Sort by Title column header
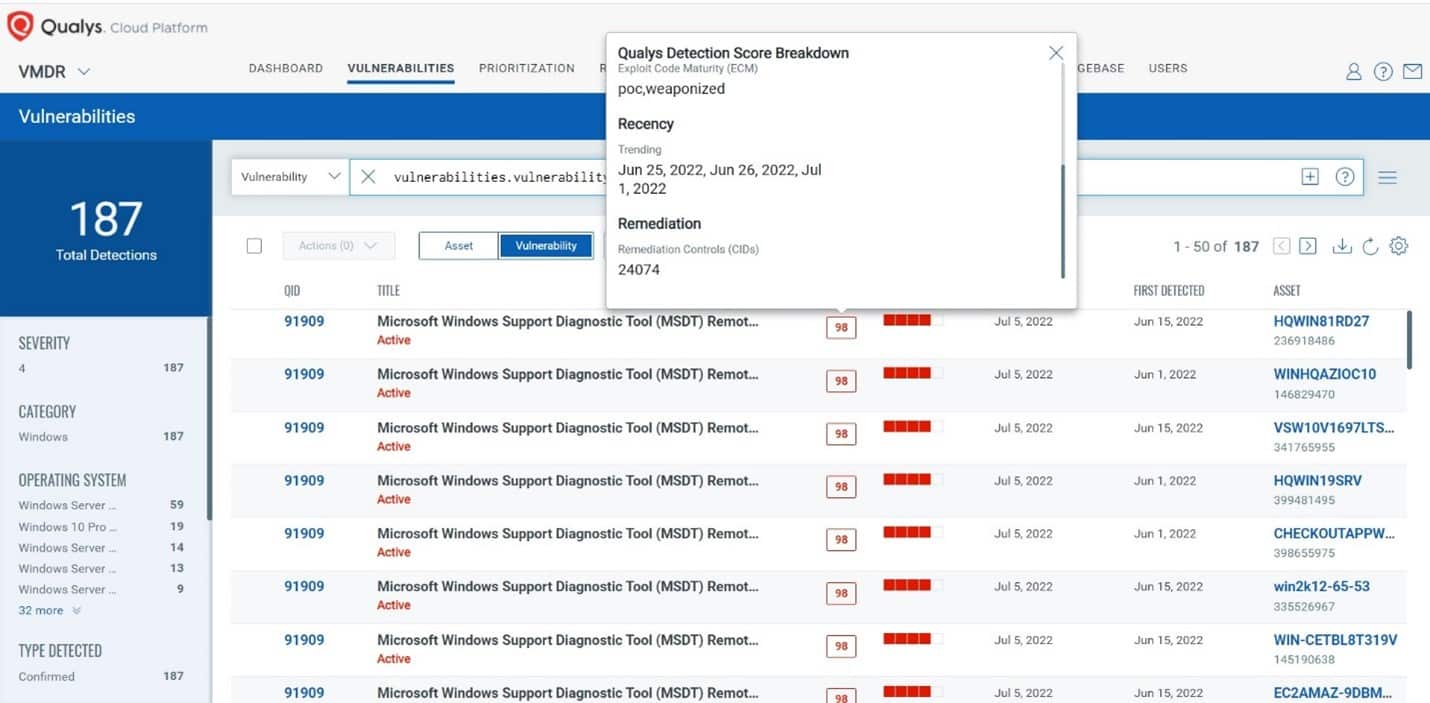 (388, 291)
